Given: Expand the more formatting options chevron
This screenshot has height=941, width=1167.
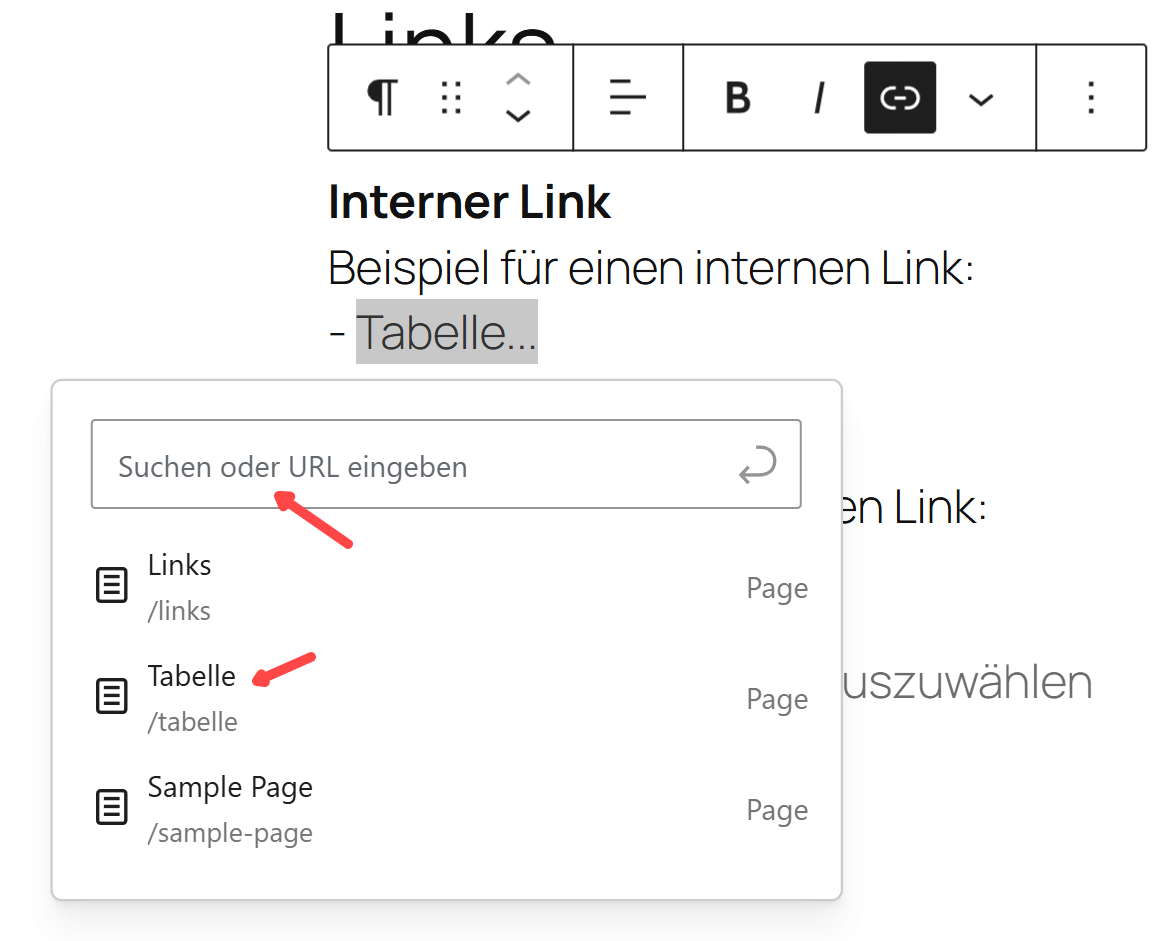Looking at the screenshot, I should click(981, 98).
